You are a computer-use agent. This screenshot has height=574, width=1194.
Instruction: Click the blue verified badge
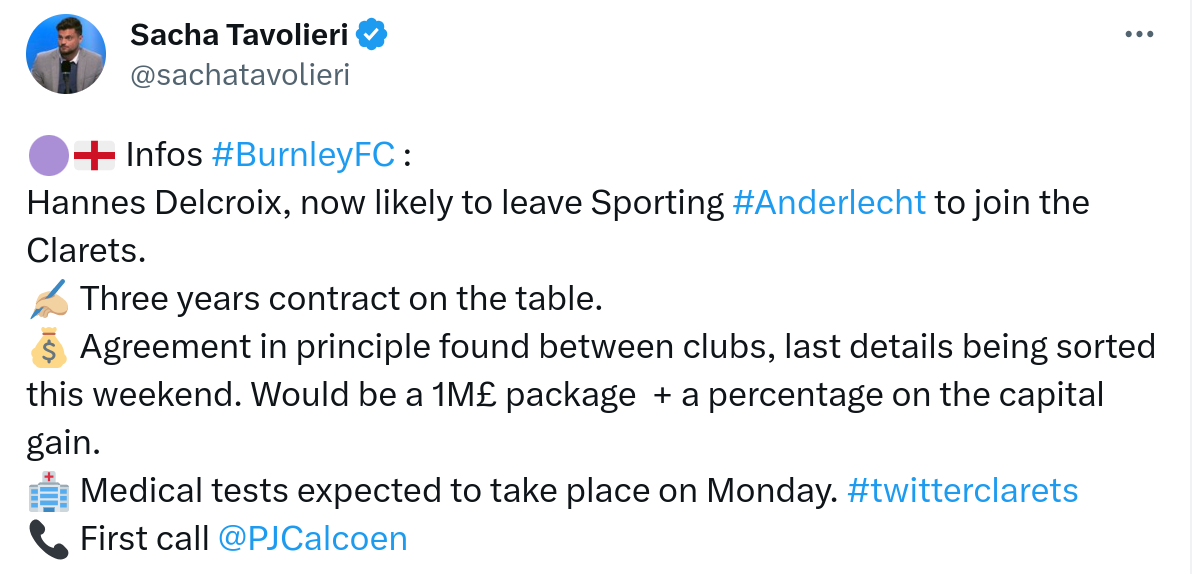[x=373, y=36]
